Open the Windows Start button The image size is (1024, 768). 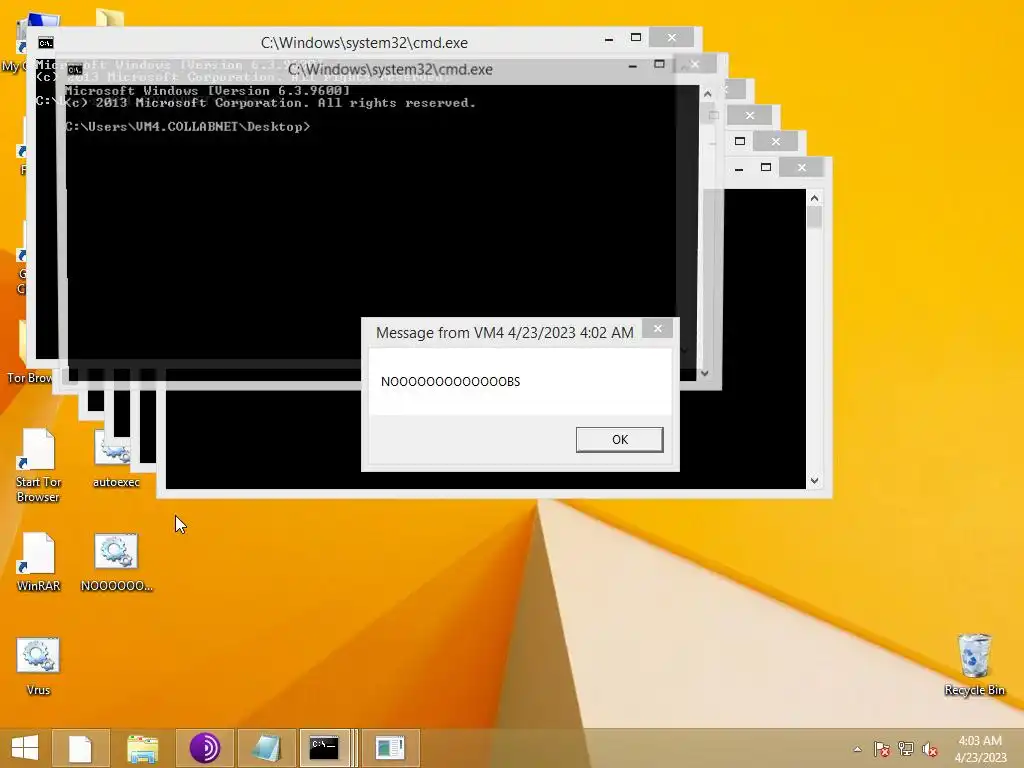coord(25,748)
